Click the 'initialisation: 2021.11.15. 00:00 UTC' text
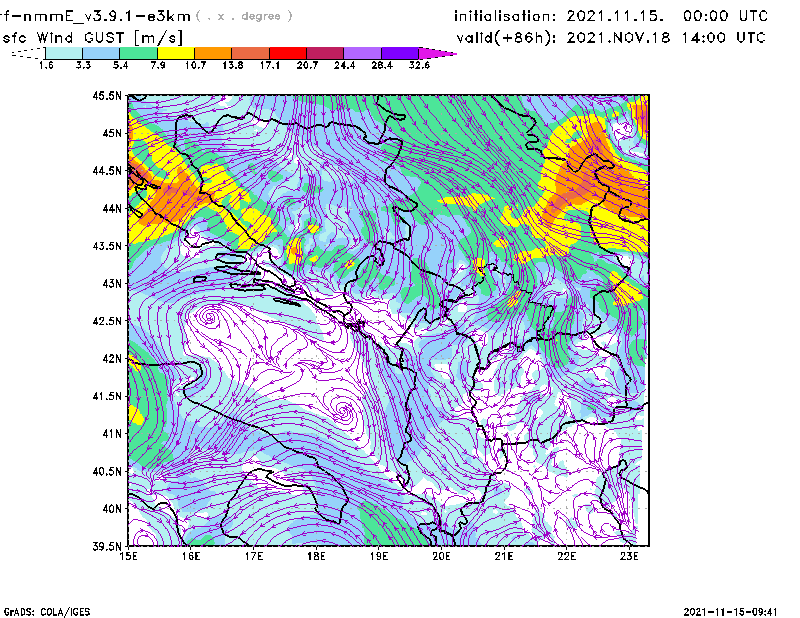 [x=611, y=16]
